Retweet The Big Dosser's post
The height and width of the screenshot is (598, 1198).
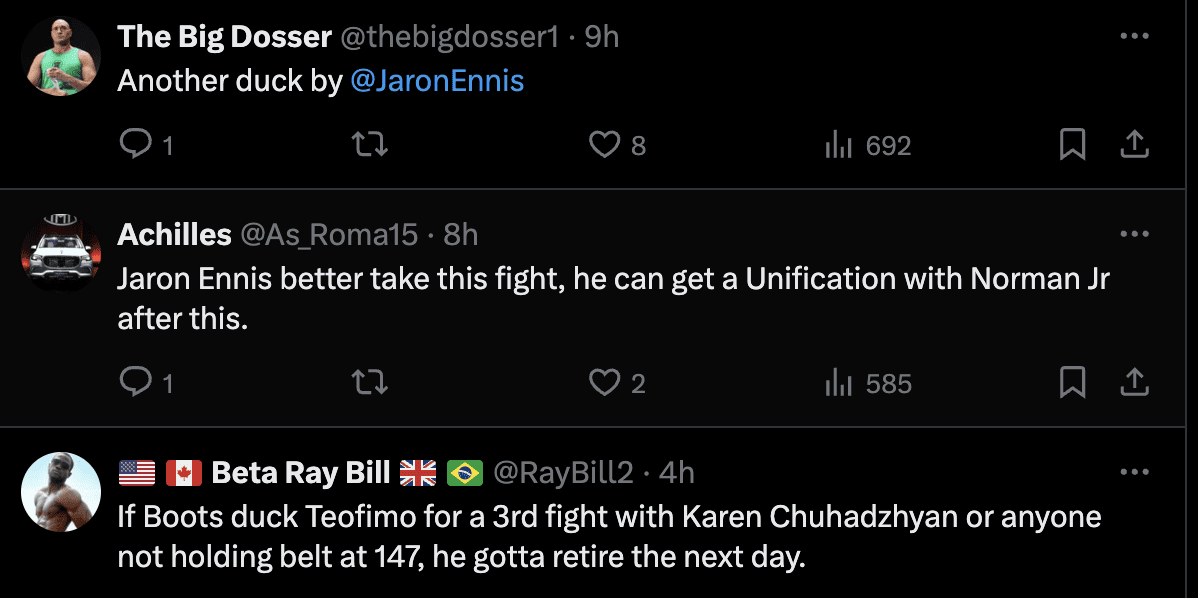click(372, 146)
